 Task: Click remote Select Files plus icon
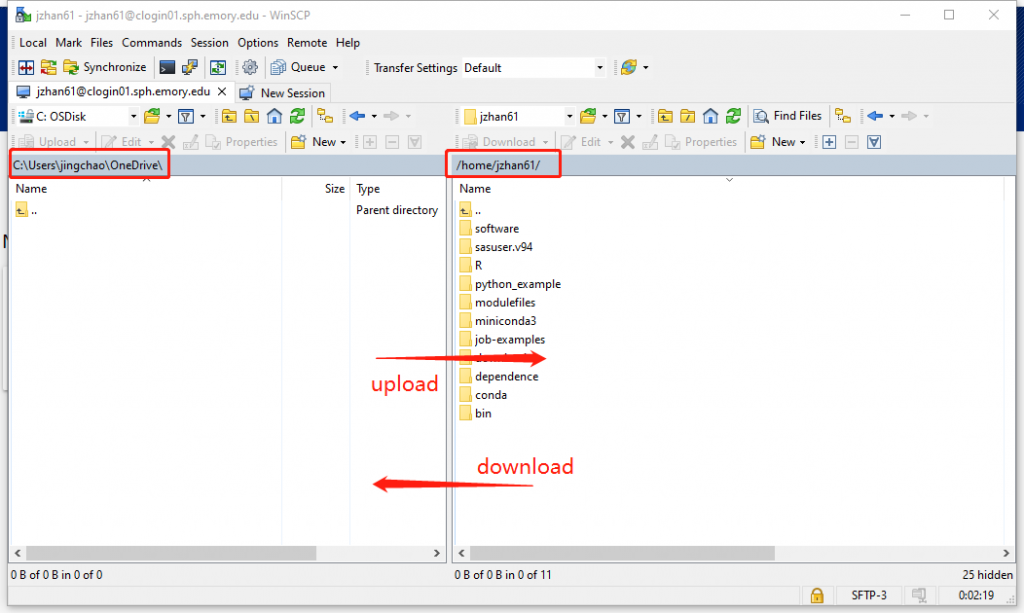click(x=829, y=142)
